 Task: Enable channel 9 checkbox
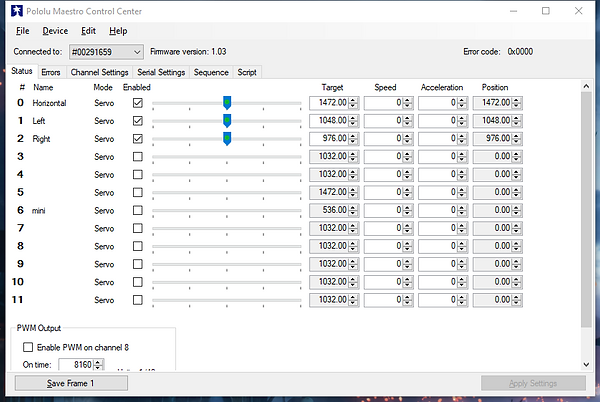pos(138,264)
